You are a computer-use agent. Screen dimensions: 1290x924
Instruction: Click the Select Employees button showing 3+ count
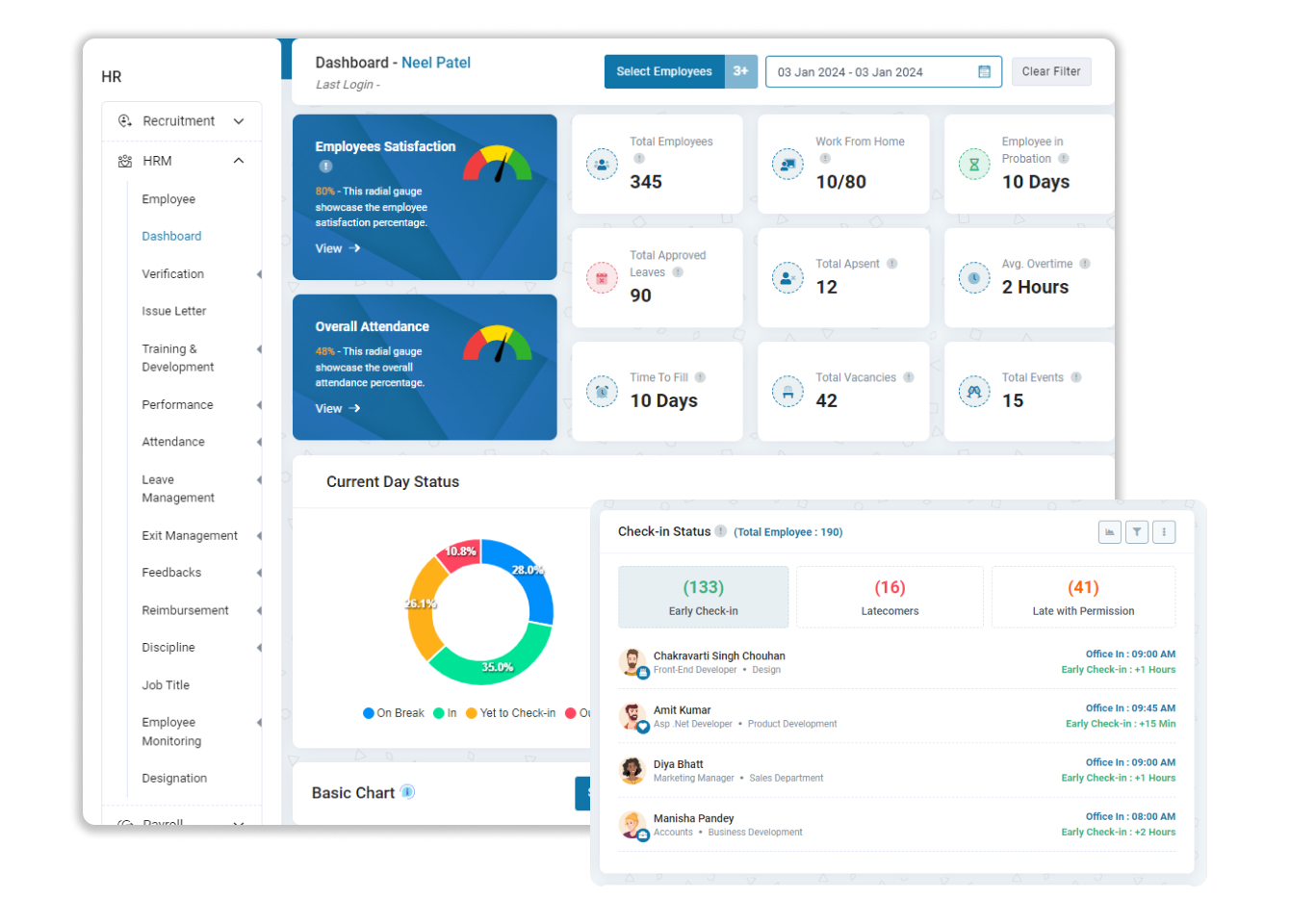[x=664, y=71]
